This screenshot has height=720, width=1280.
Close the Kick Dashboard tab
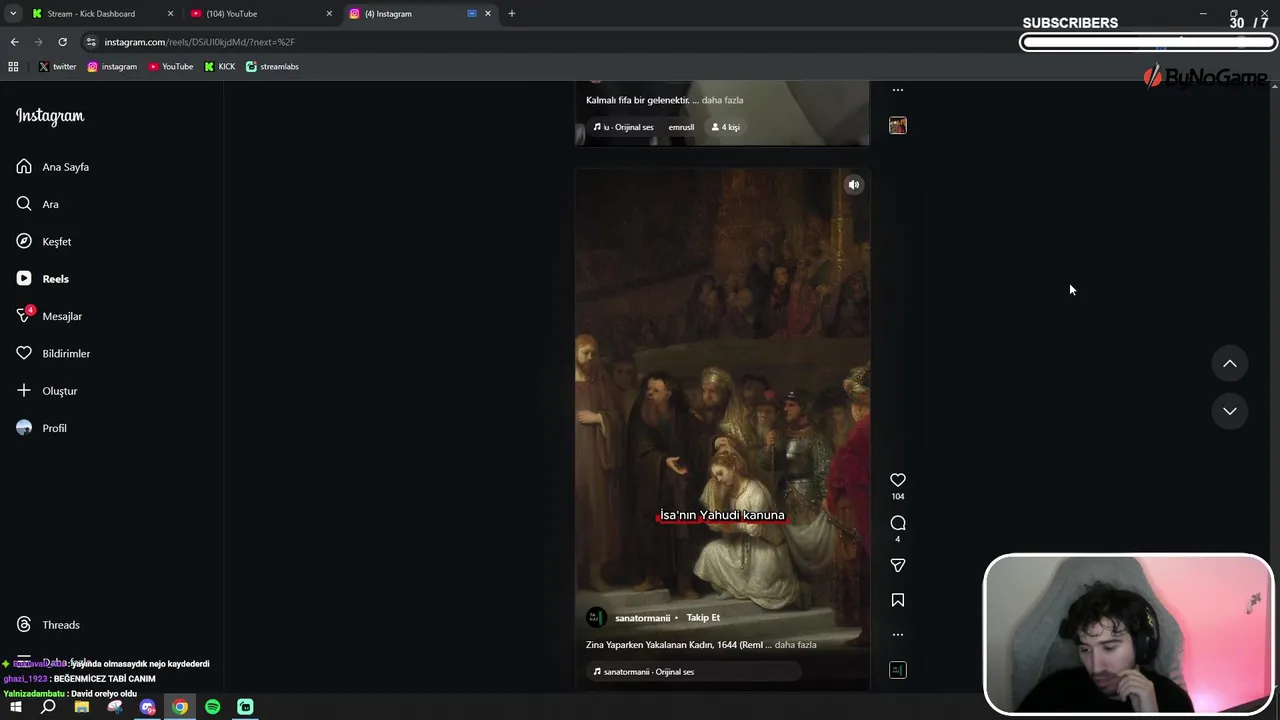[x=170, y=14]
